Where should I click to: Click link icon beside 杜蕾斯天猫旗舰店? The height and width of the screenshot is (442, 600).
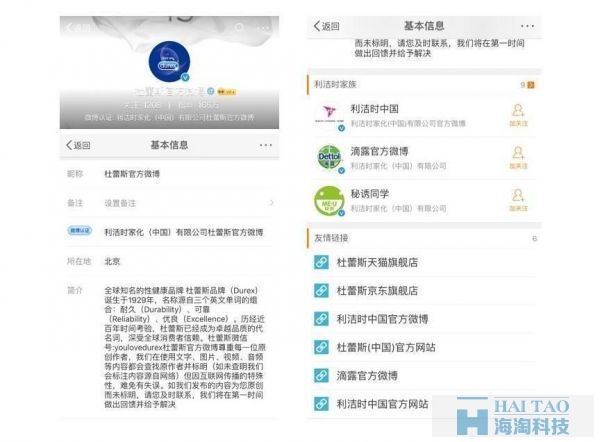321,263
